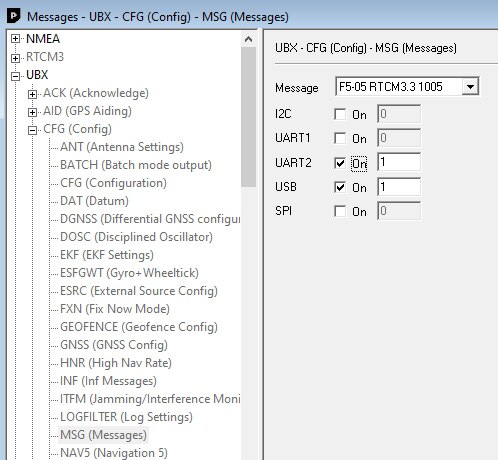
Task: Enable the I2C On checkbox
Action: tap(340, 114)
